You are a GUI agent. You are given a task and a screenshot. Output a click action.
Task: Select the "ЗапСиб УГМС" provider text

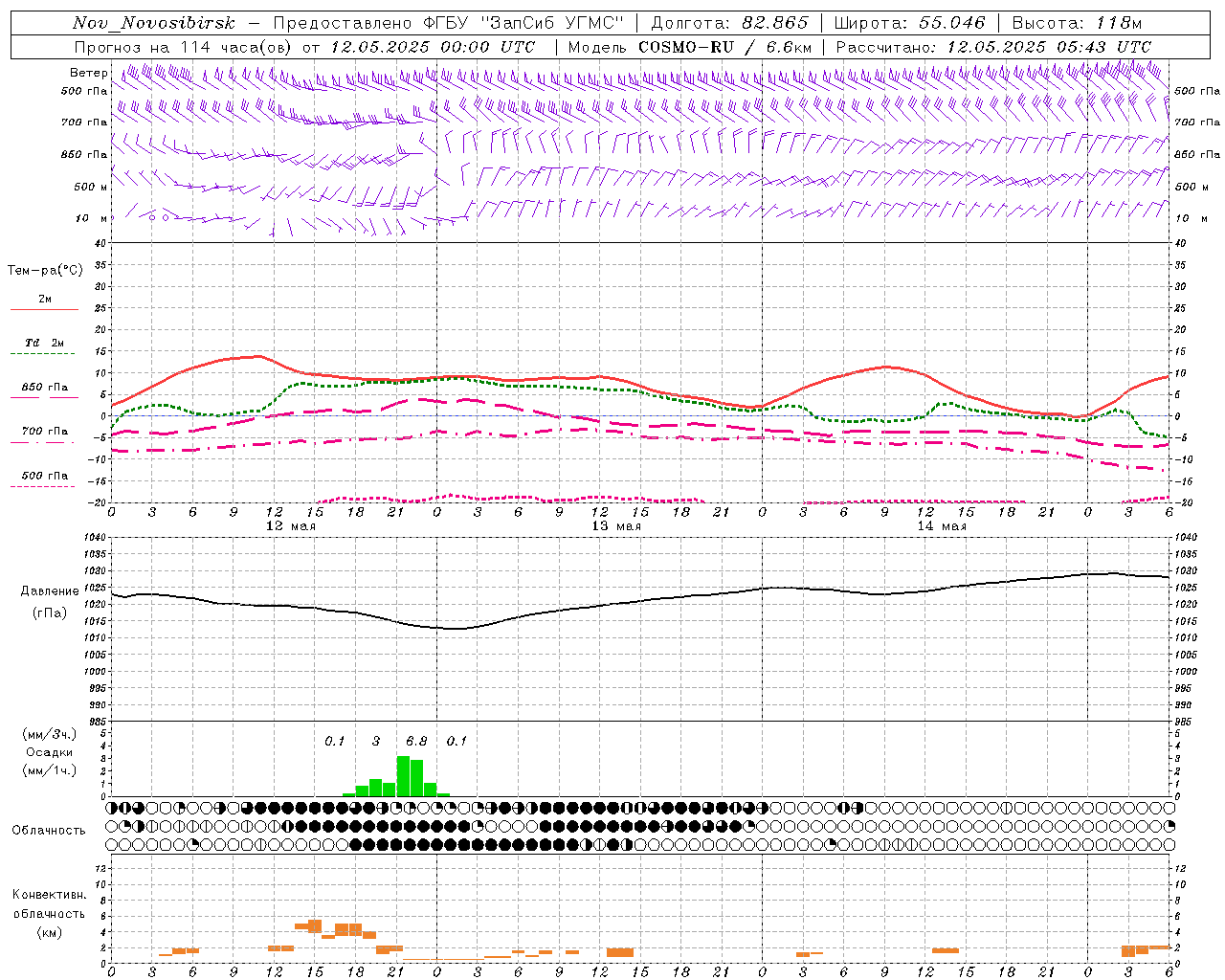[555, 23]
